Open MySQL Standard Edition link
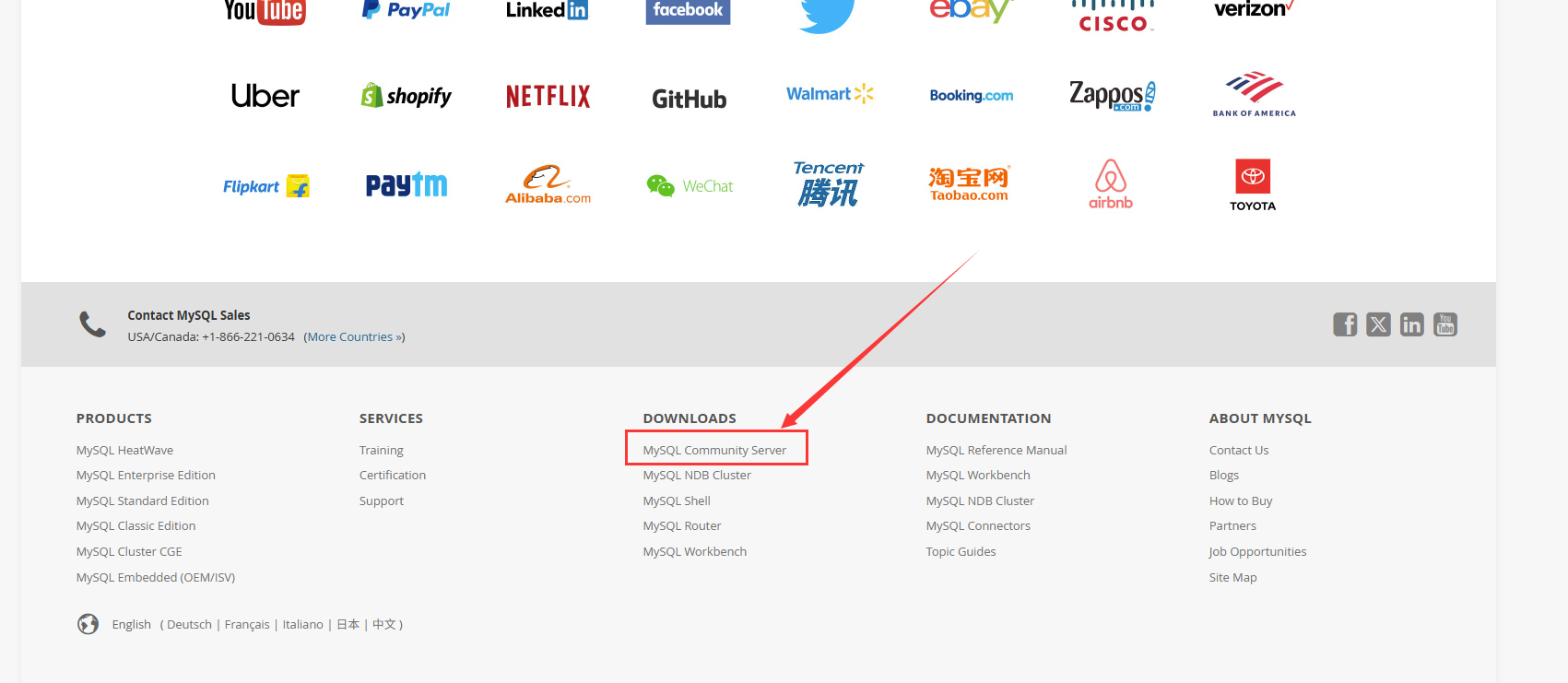 [142, 501]
